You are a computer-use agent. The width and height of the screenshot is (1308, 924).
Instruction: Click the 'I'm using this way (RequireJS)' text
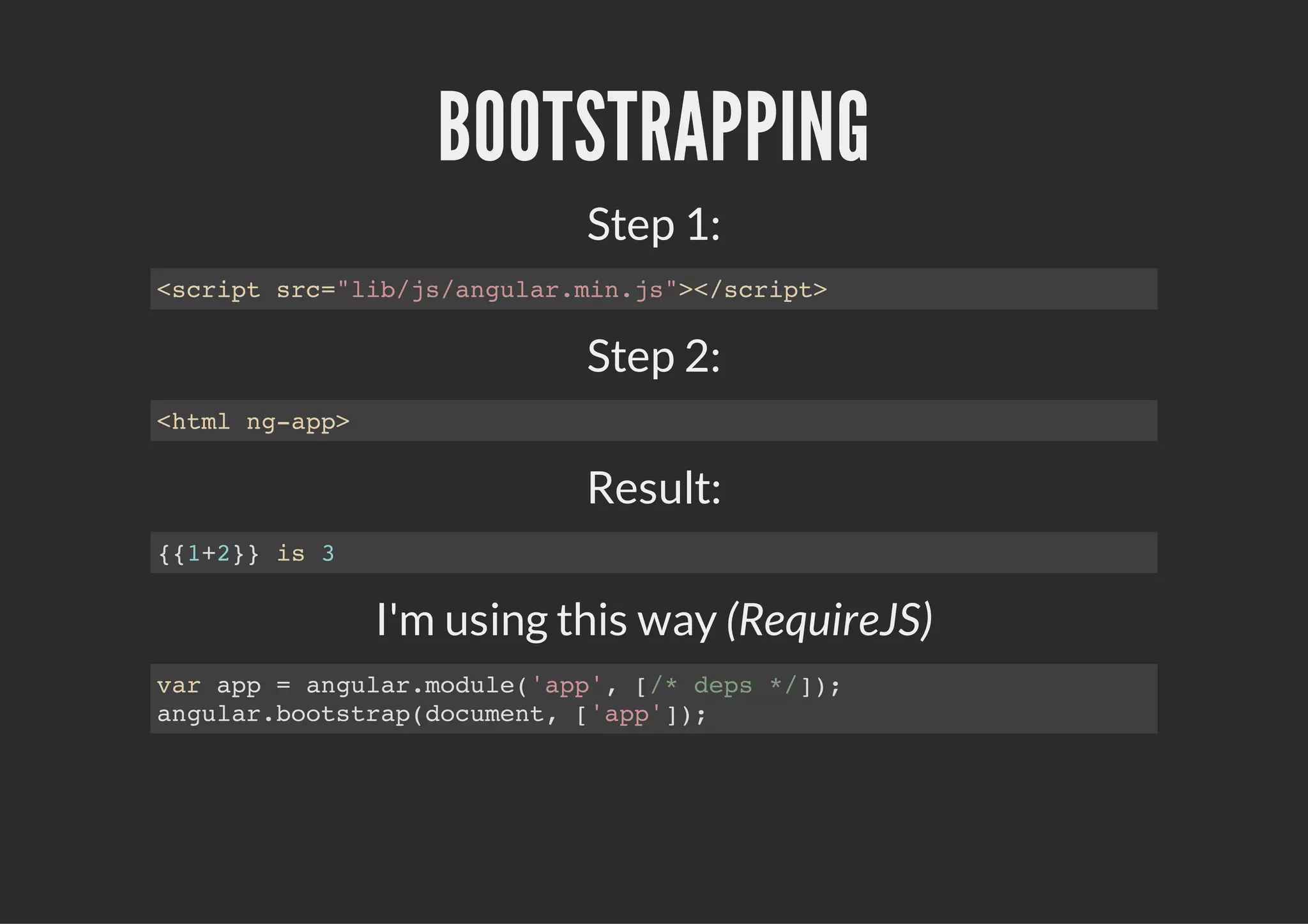[654, 620]
